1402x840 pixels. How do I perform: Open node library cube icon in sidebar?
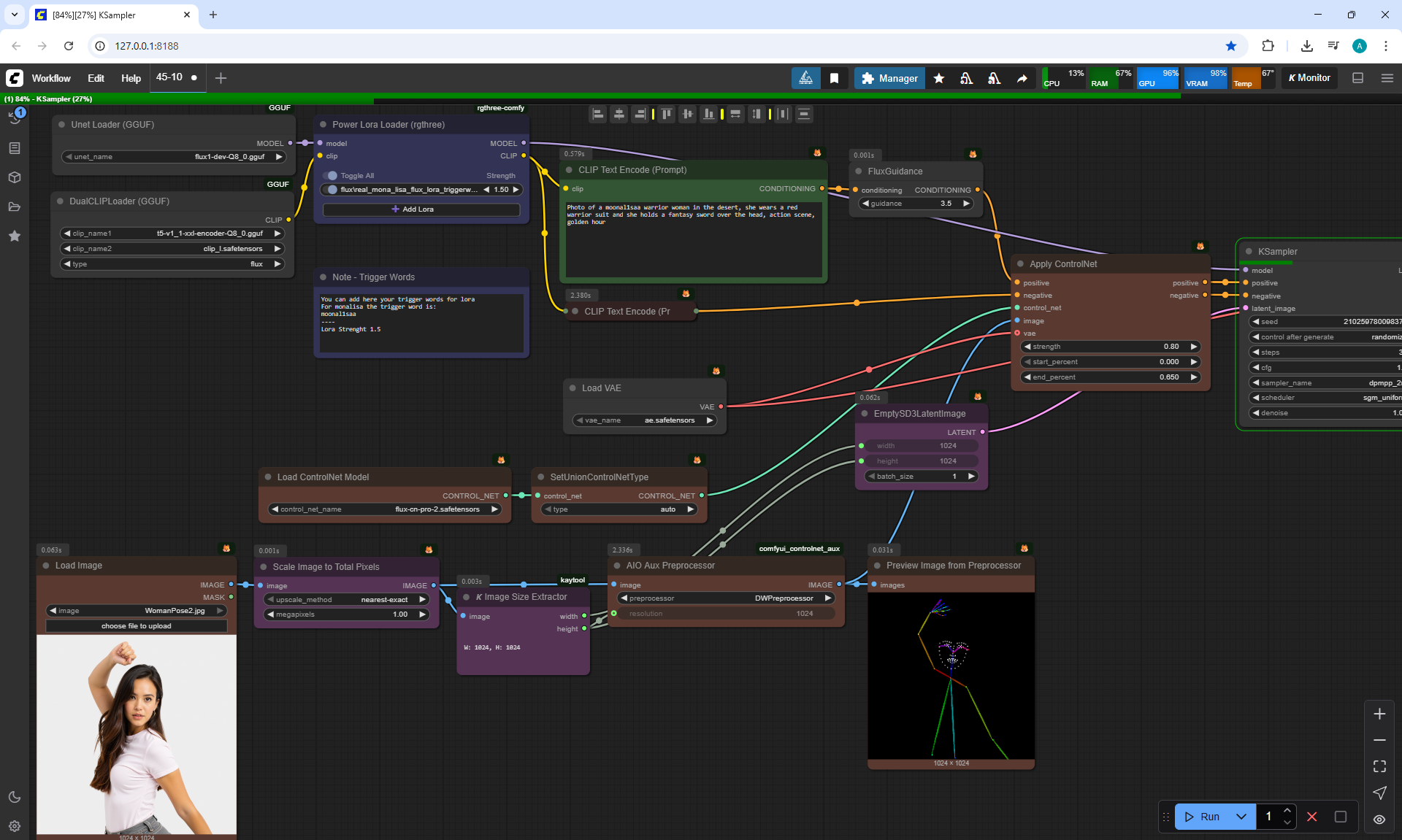pyautogui.click(x=15, y=177)
